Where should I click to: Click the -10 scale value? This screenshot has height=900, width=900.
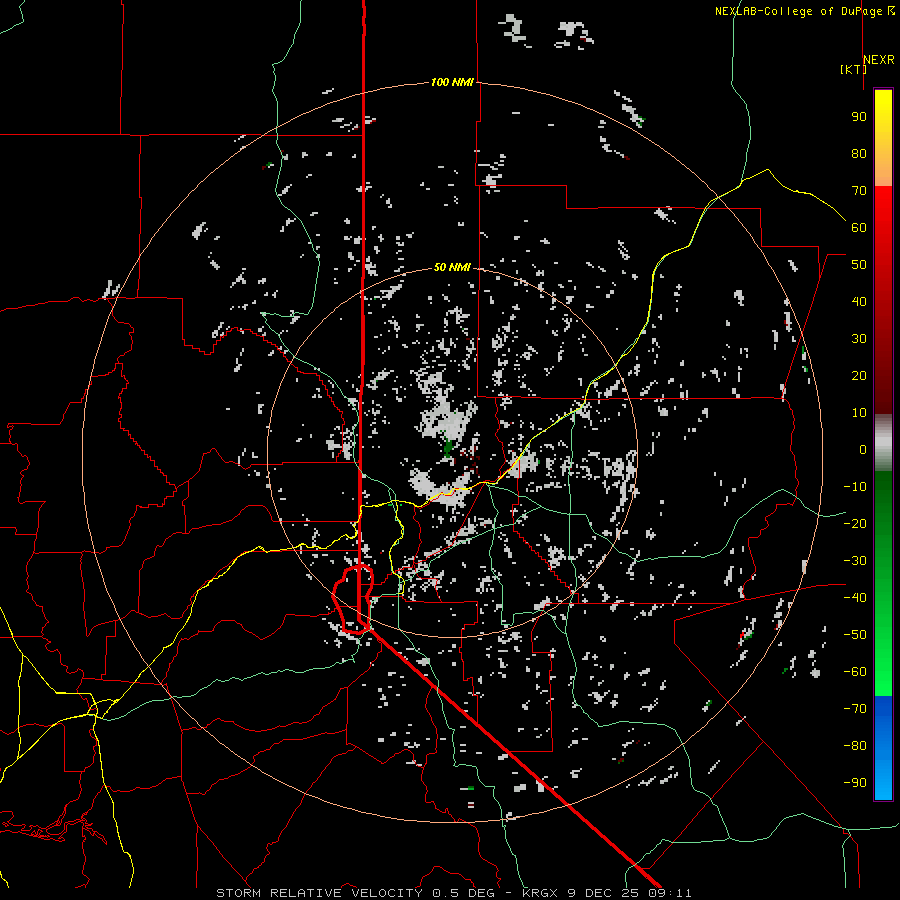pos(855,487)
